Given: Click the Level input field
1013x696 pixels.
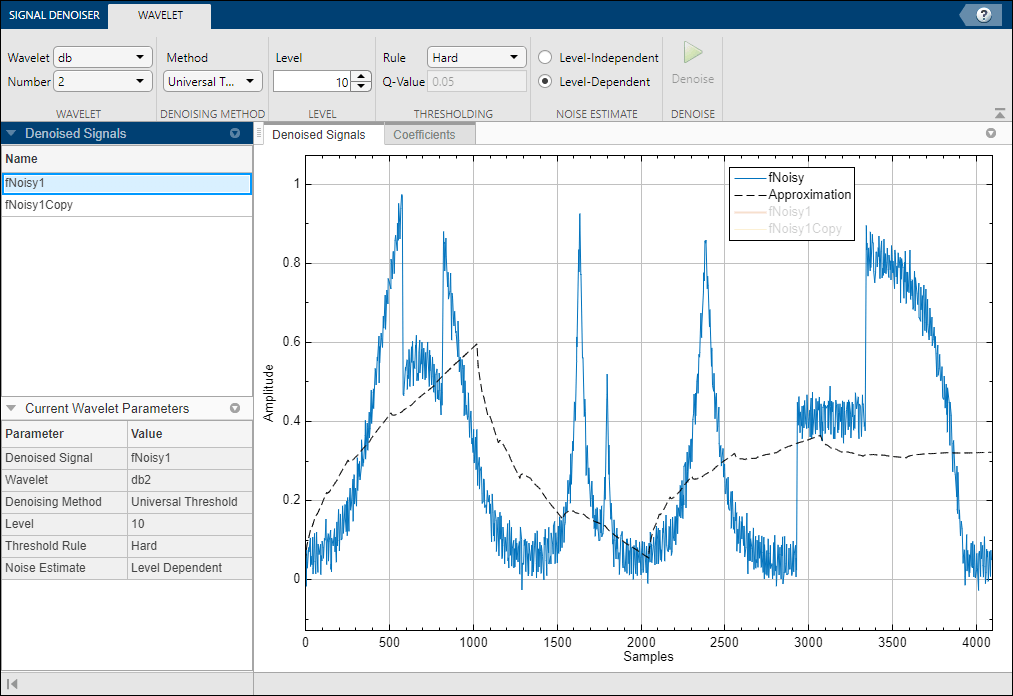Looking at the screenshot, I should coord(311,82).
